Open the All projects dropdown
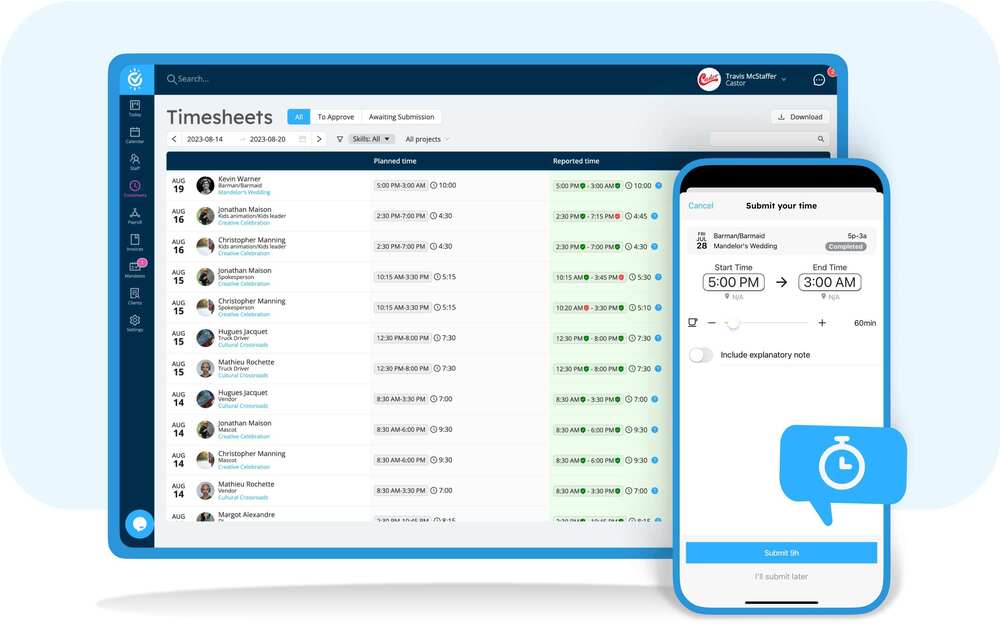The image size is (1000, 627). [427, 139]
